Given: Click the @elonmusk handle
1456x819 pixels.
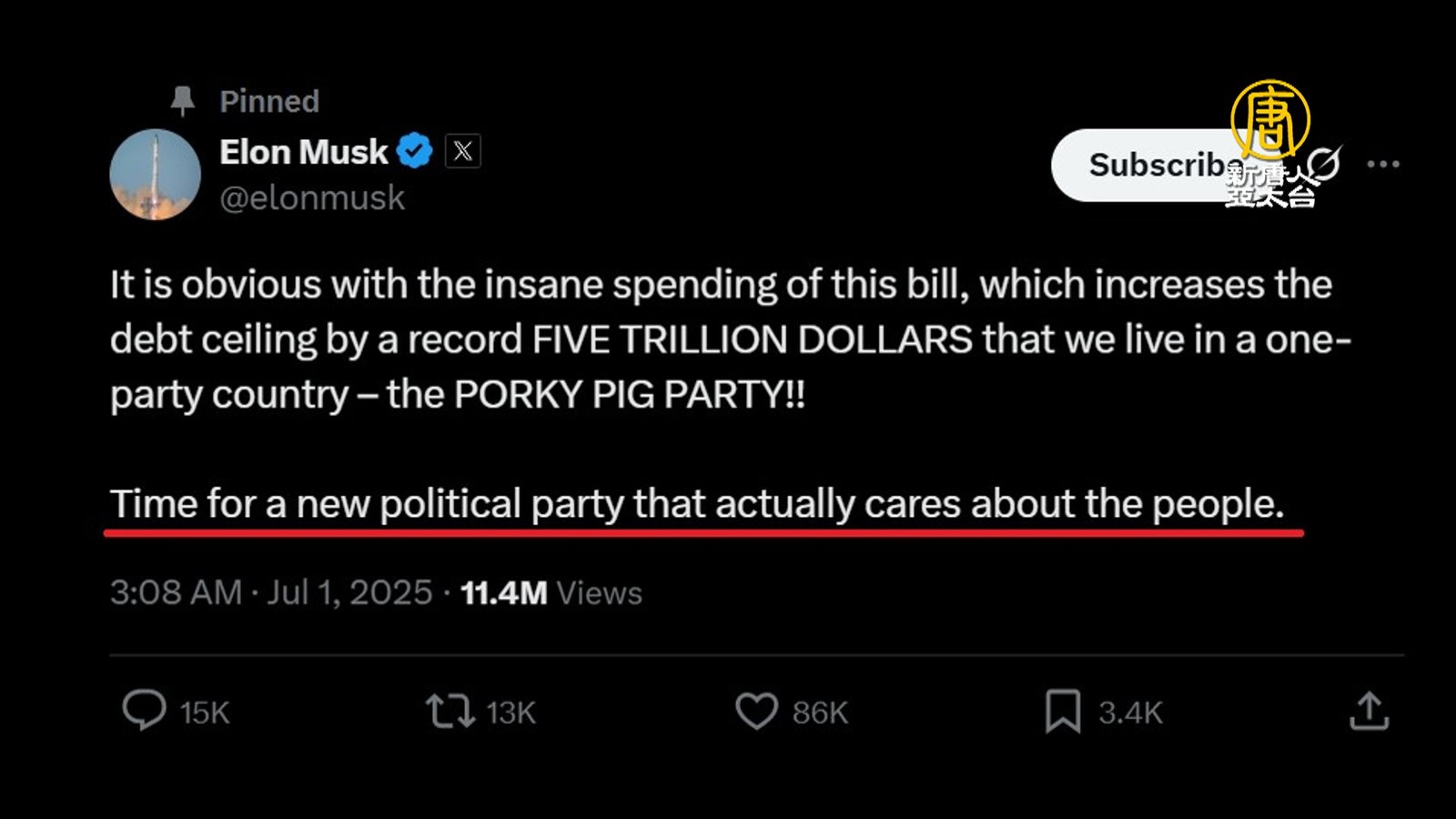Looking at the screenshot, I should tap(312, 197).
